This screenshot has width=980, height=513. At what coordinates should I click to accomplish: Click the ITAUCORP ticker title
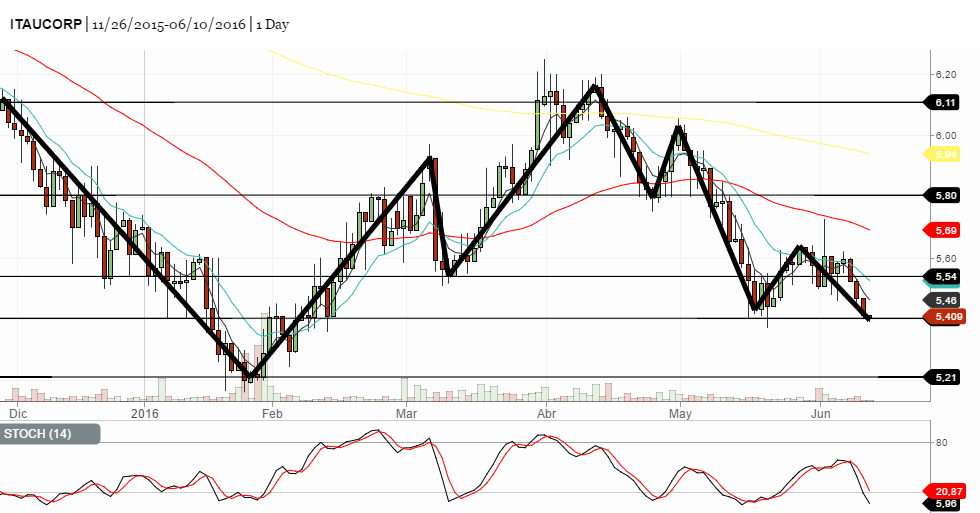tap(46, 24)
